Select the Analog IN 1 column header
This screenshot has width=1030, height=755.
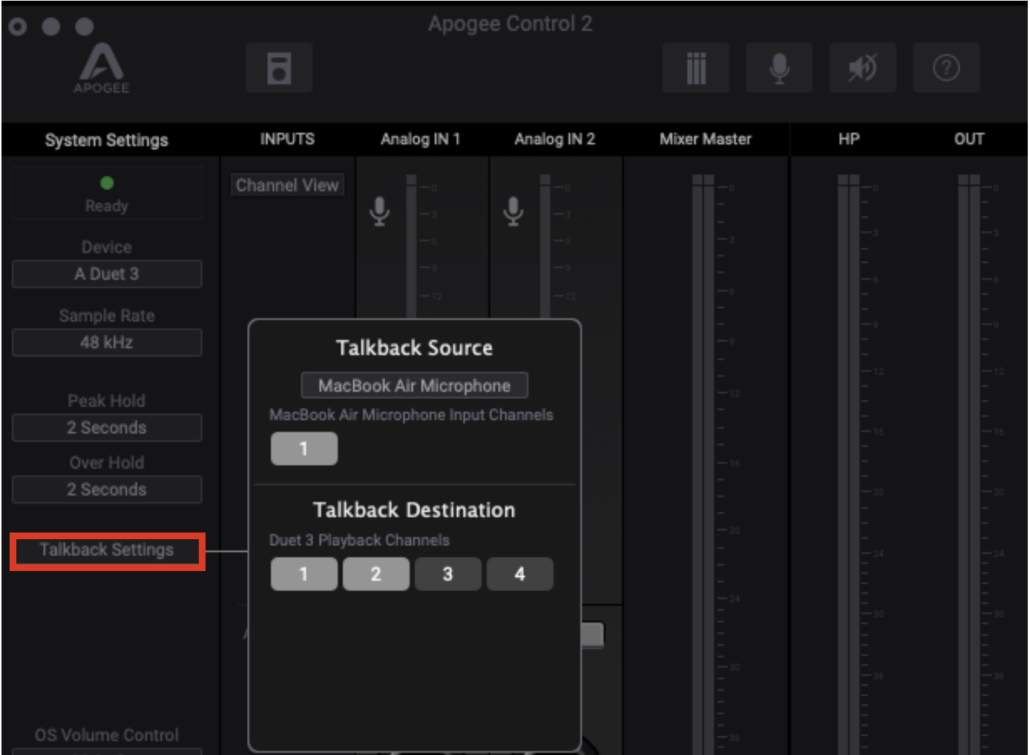pos(420,140)
